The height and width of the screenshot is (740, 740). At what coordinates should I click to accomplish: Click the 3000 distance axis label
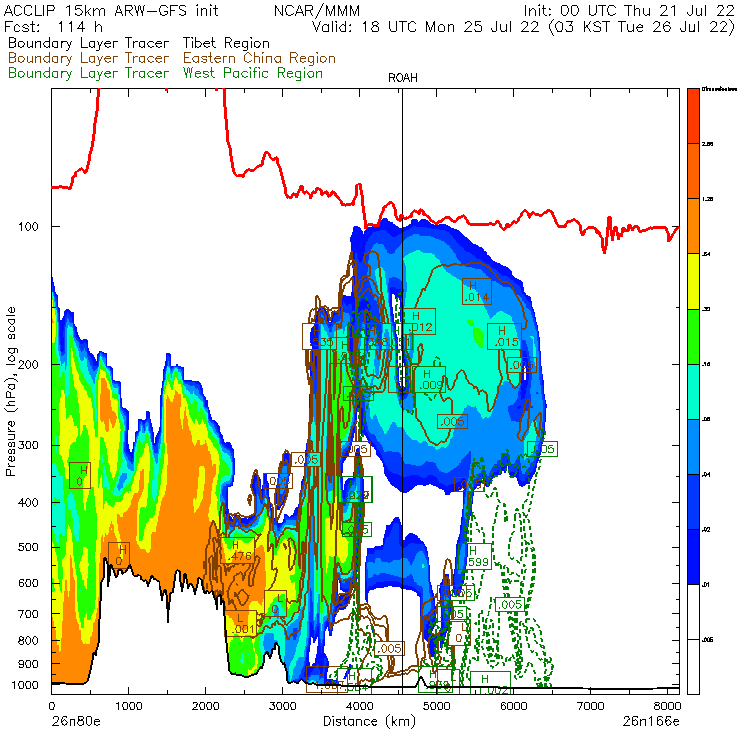click(x=282, y=706)
